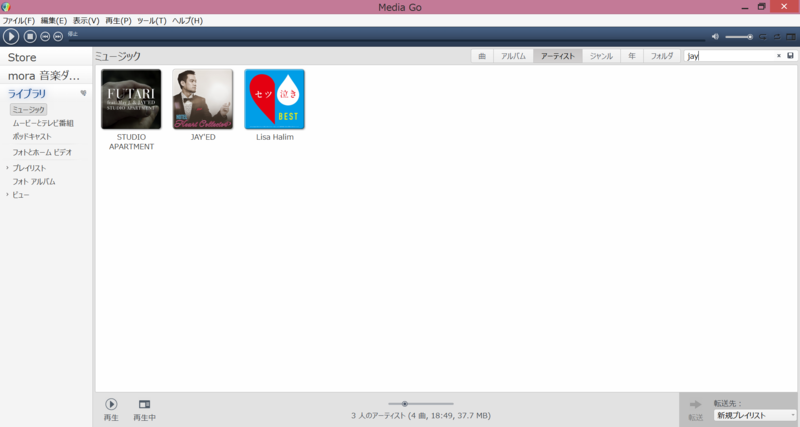Screen dimensions: 800x427
Task: Click the Lisa Halim artist name label
Action: [275, 137]
